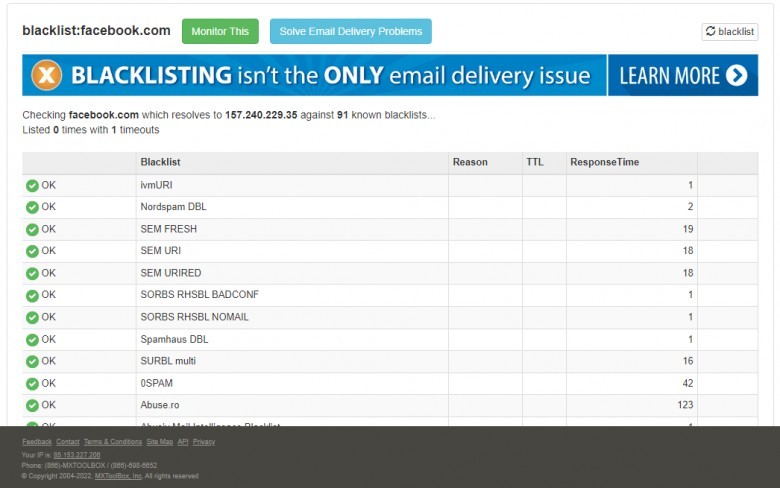Click green check icon for Spamhaus DBL
780x488 pixels.
pyautogui.click(x=32, y=340)
